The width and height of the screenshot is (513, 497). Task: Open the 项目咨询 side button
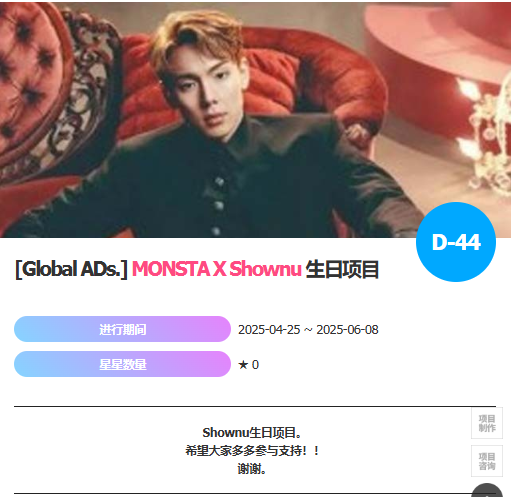coord(487,461)
